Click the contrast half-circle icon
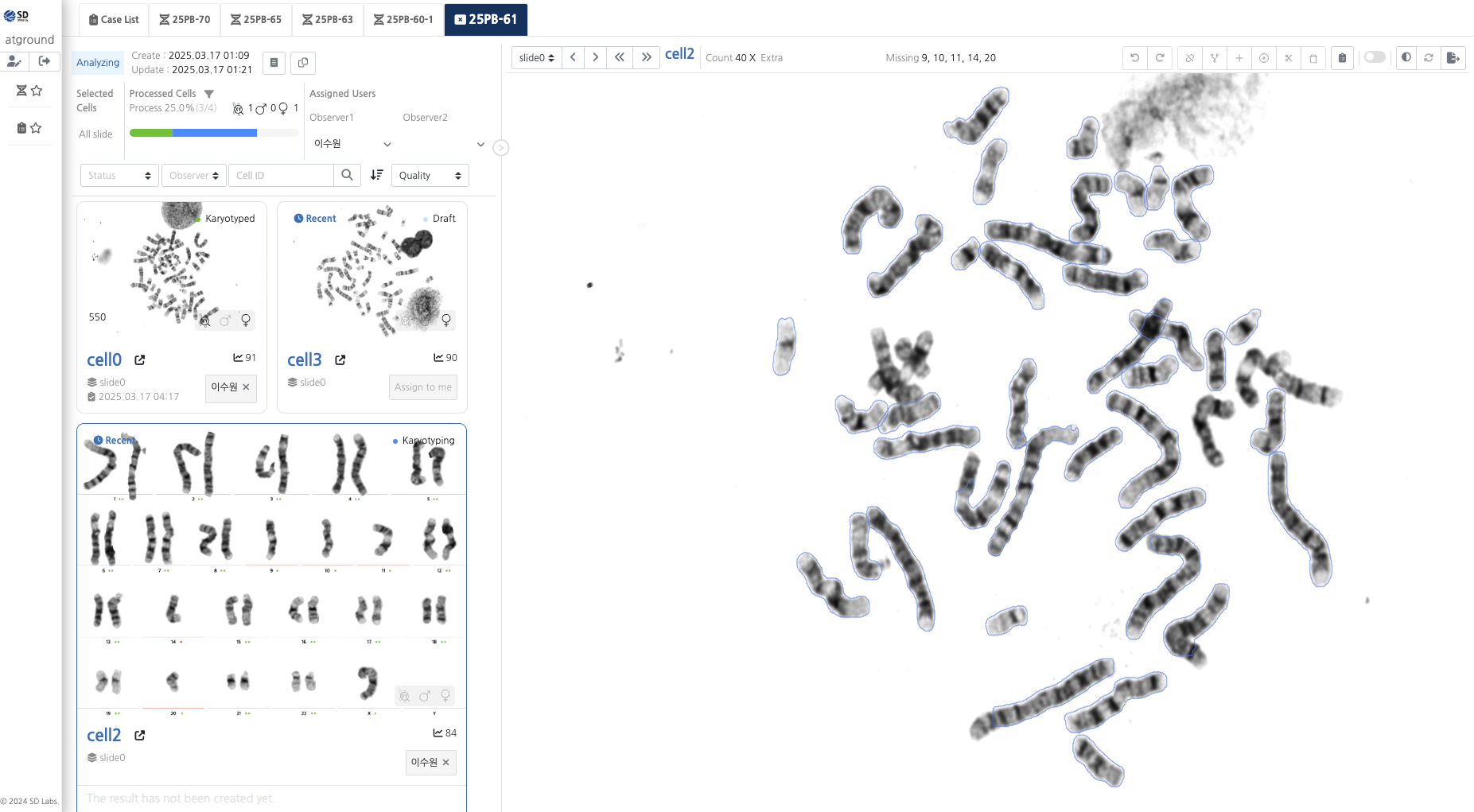Viewport: 1474px width, 812px height. pyautogui.click(x=1406, y=58)
